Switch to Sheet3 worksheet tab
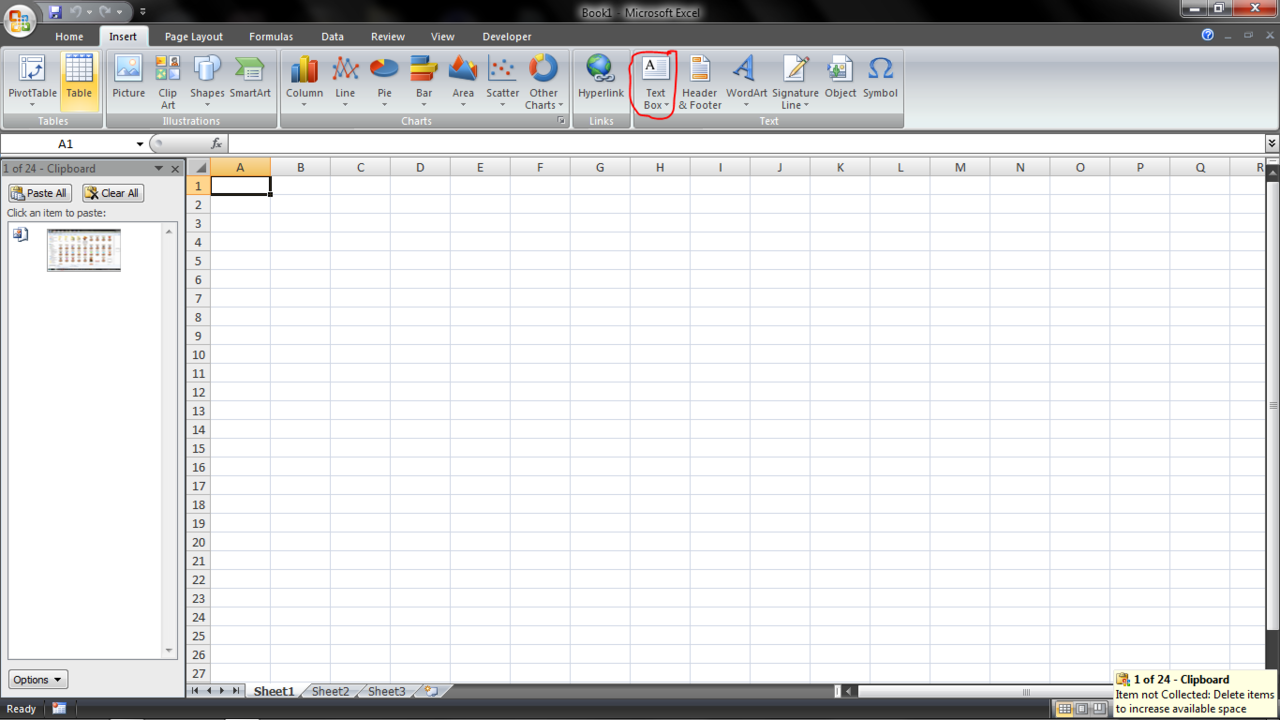This screenshot has width=1280, height=720. point(387,691)
